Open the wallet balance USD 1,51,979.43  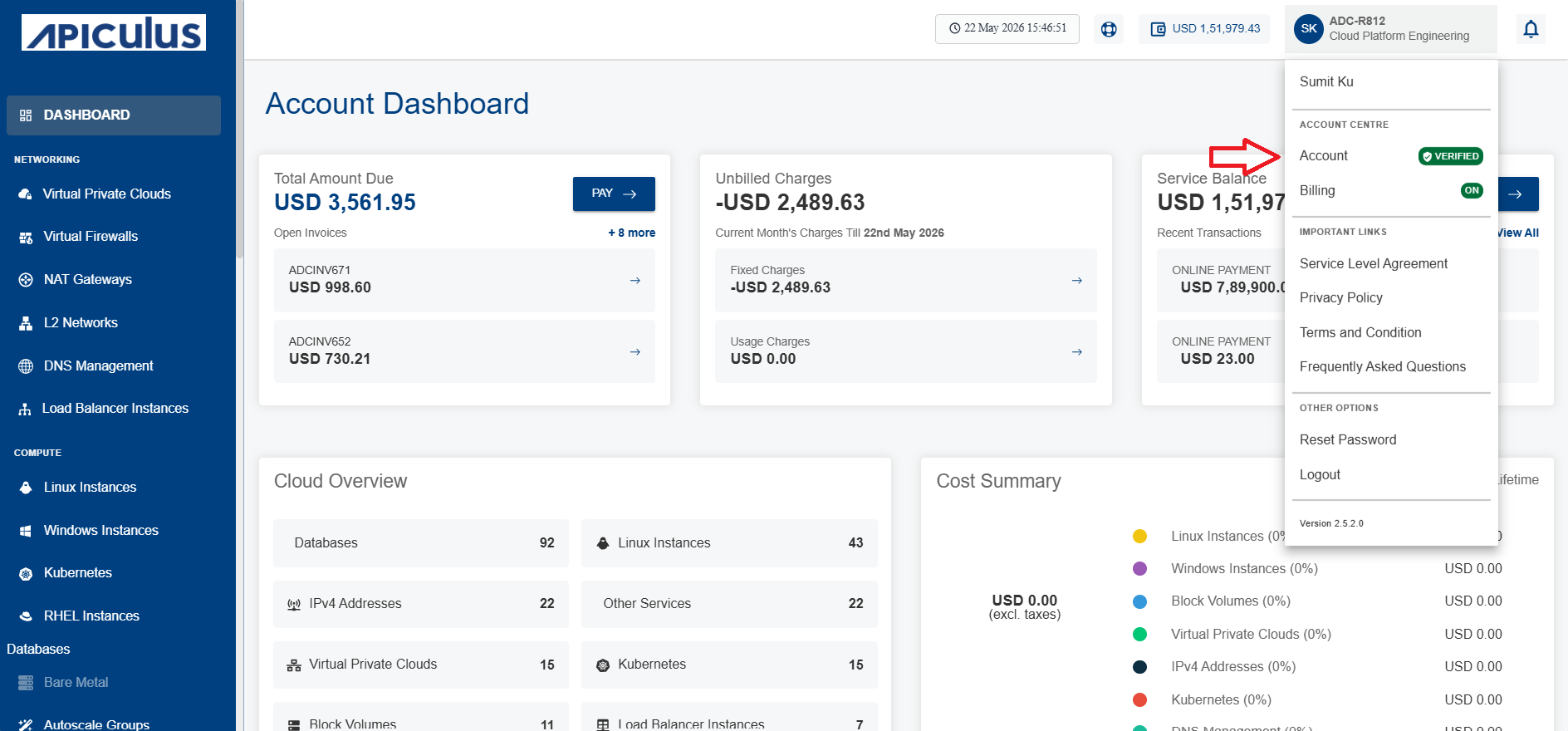1204,29
